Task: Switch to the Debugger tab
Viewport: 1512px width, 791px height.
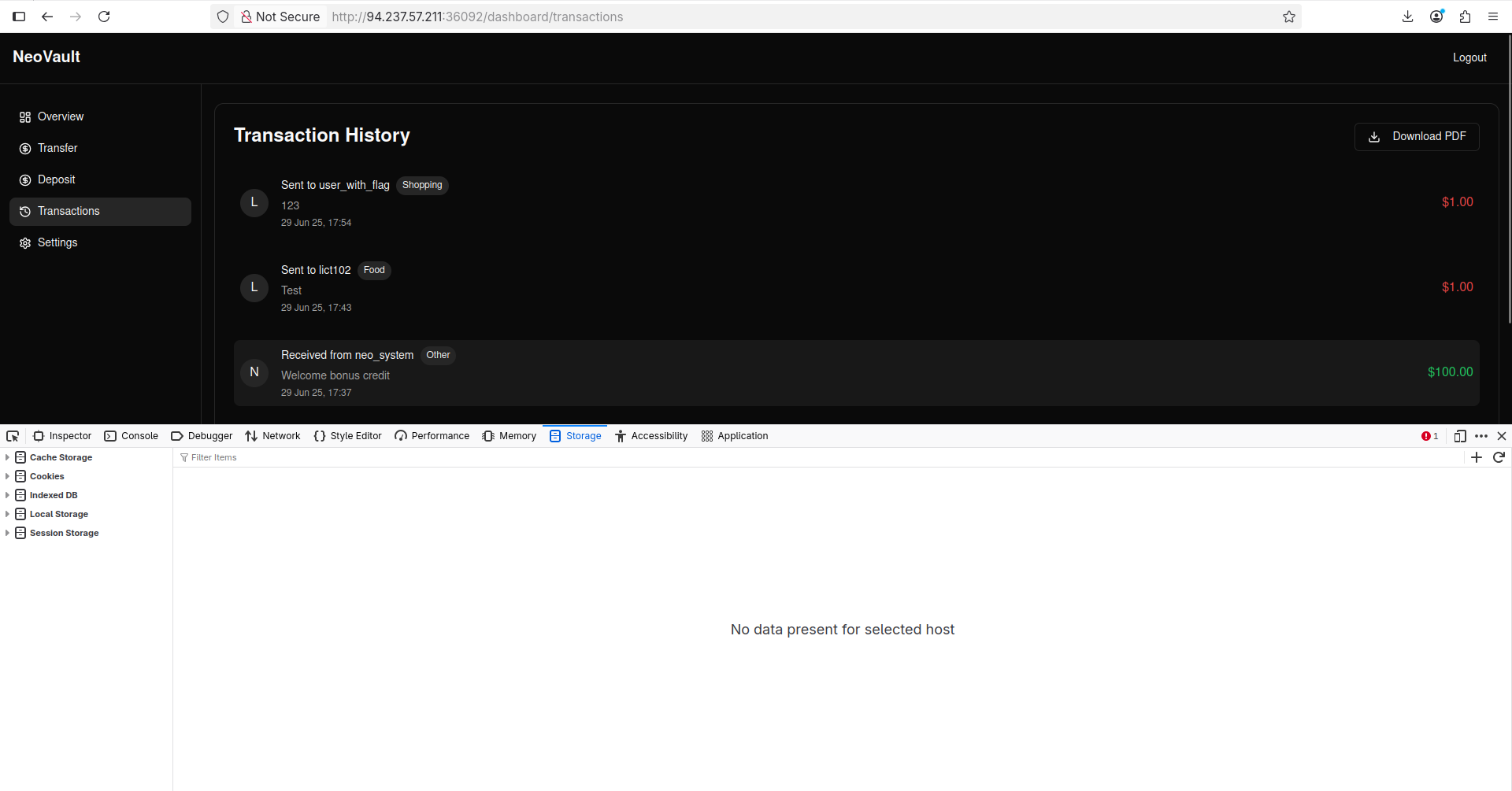Action: tap(202, 436)
